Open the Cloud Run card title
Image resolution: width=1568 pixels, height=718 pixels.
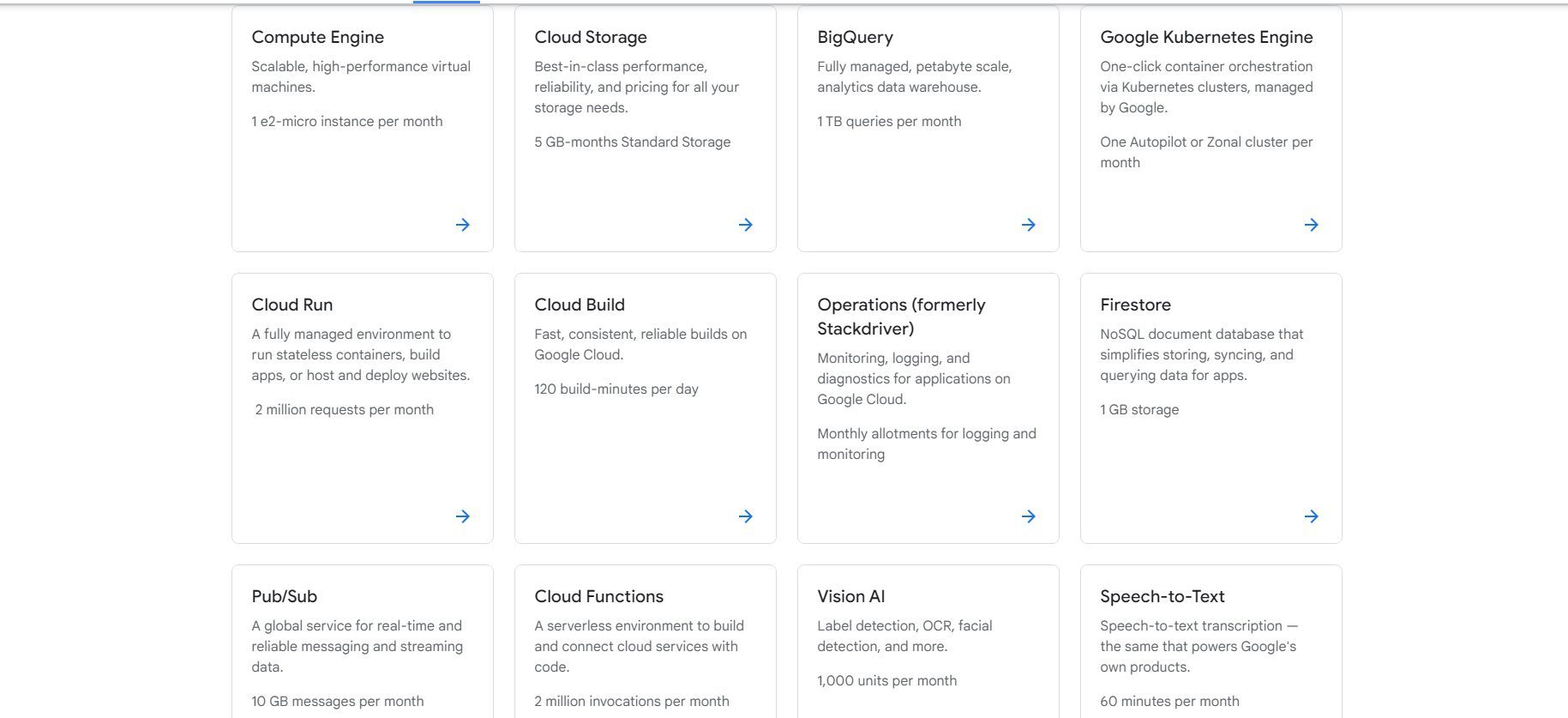pyautogui.click(x=292, y=305)
